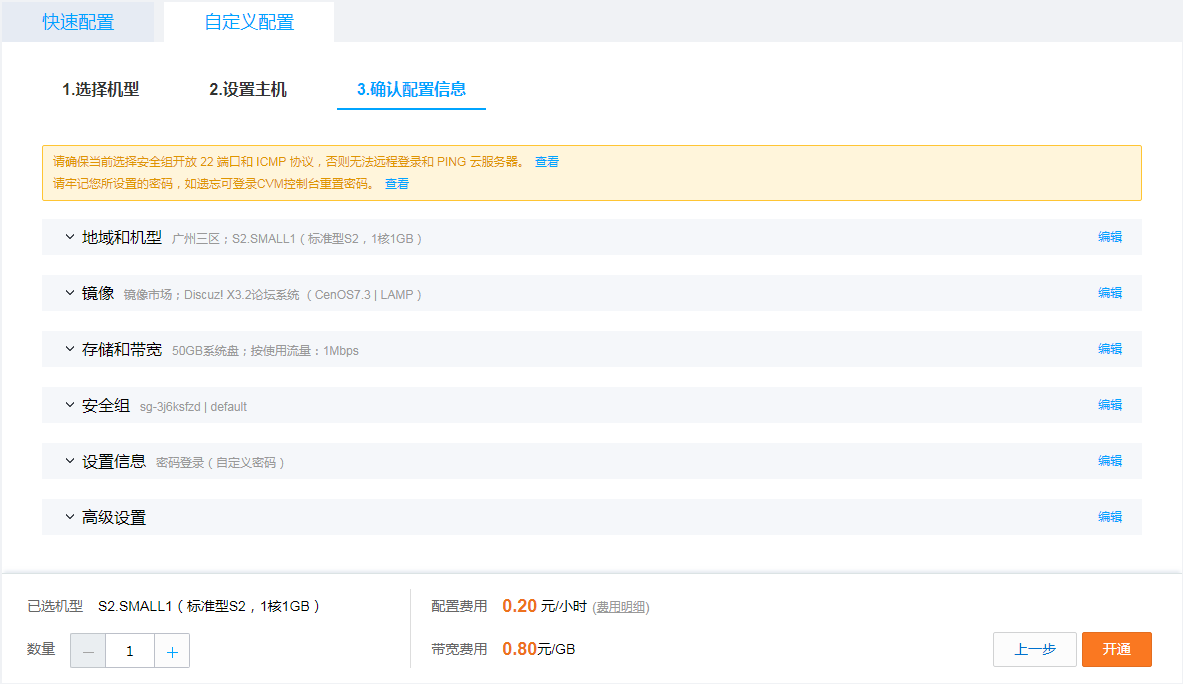This screenshot has width=1183, height=684.
Task: Increase quantity with the plus button
Action: (x=172, y=651)
